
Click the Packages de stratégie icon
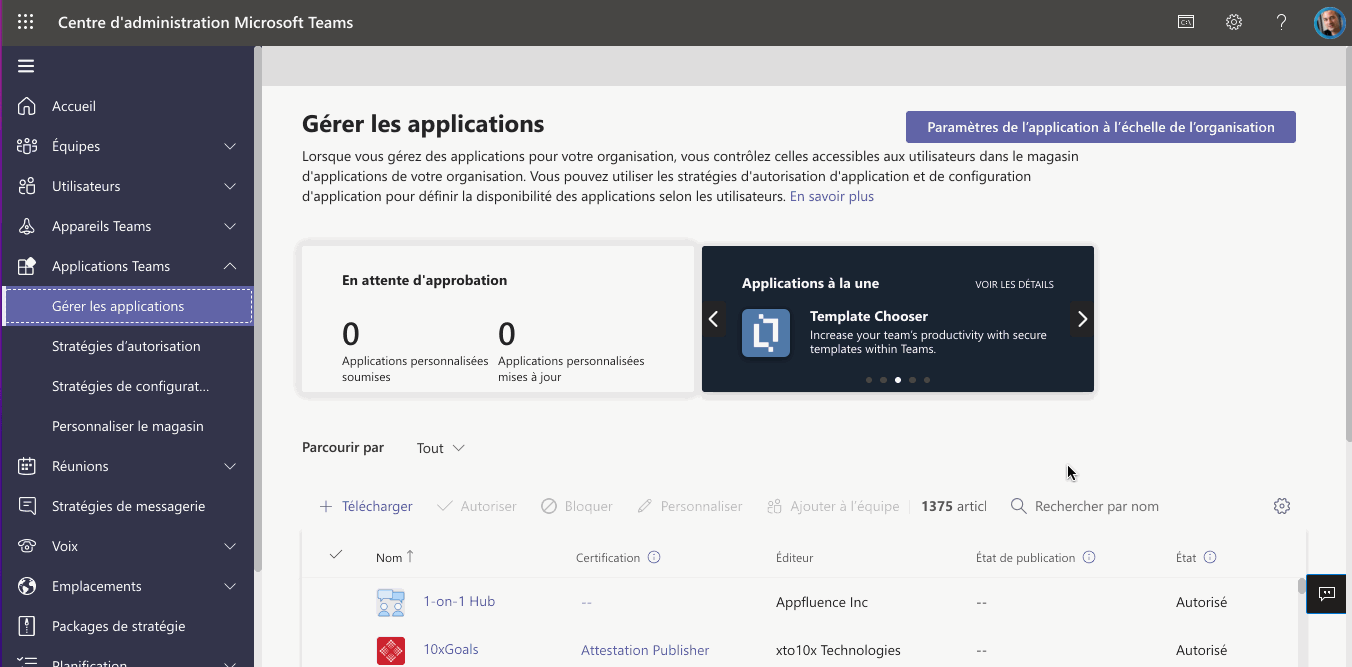pos(27,626)
